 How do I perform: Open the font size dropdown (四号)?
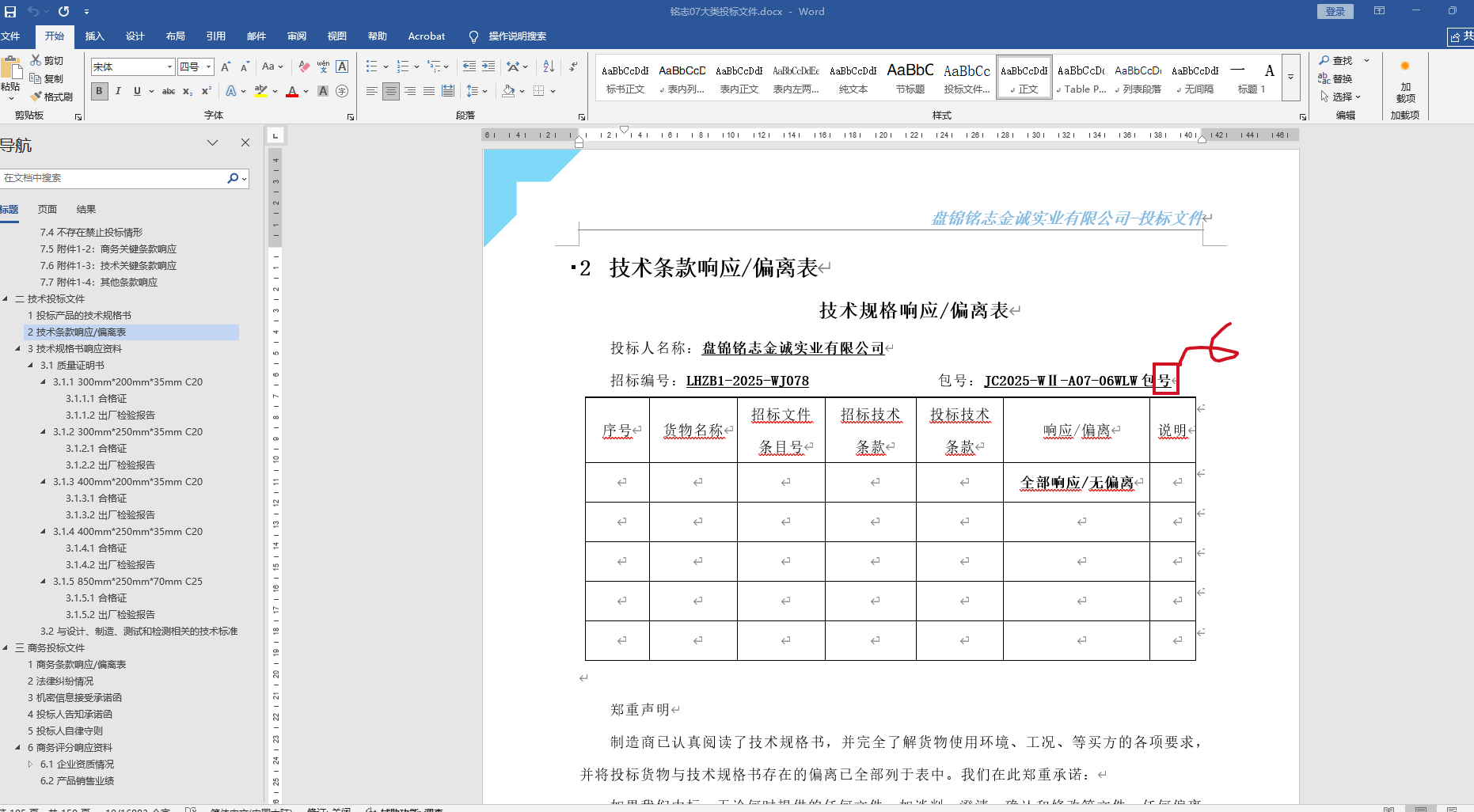(x=208, y=67)
